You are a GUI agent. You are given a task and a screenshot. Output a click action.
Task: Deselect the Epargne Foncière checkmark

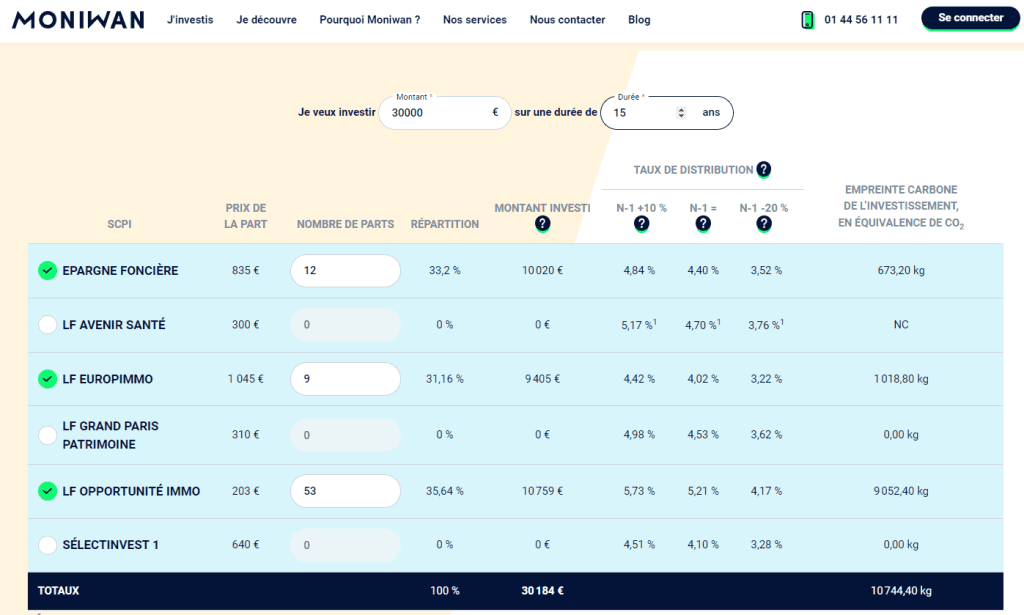coord(47,270)
